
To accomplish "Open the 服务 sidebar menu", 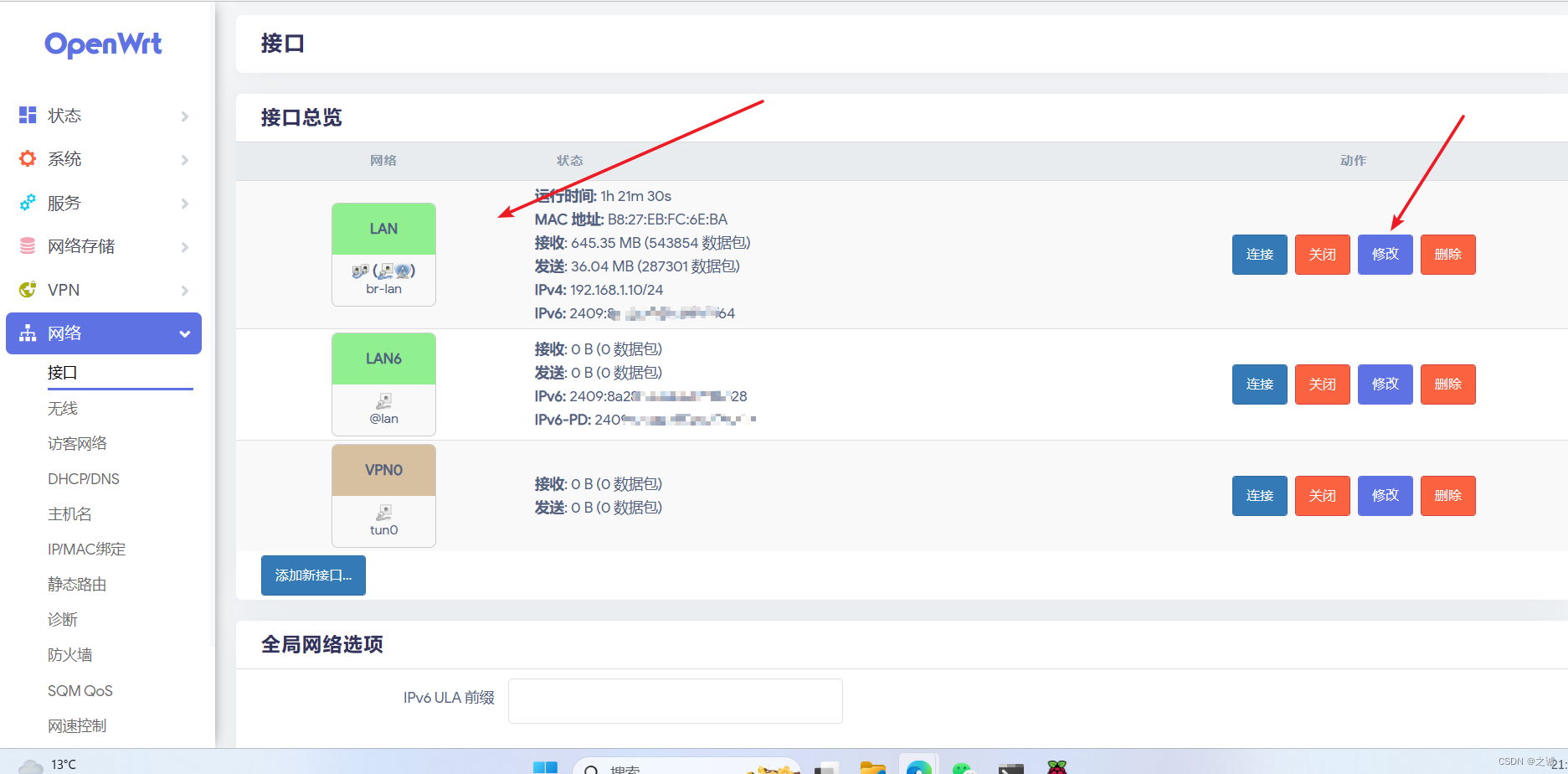I will (104, 203).
